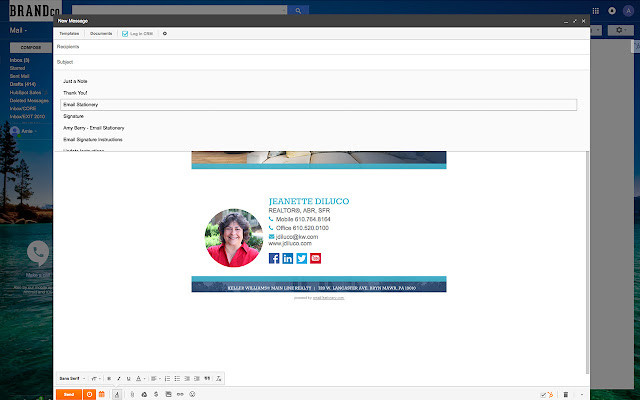This screenshot has height=400, width=640.
Task: Click the COMPOSE button in sidebar
Action: coord(31,47)
